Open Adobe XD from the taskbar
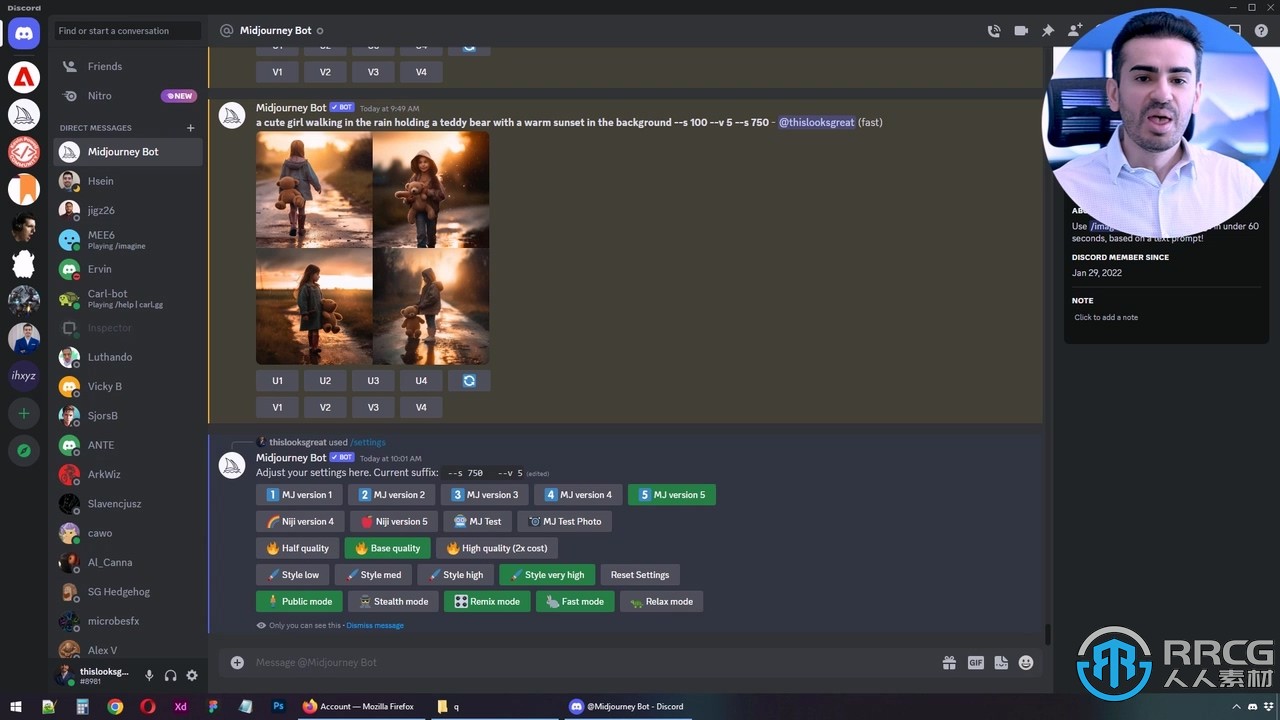1280x720 pixels. point(180,706)
